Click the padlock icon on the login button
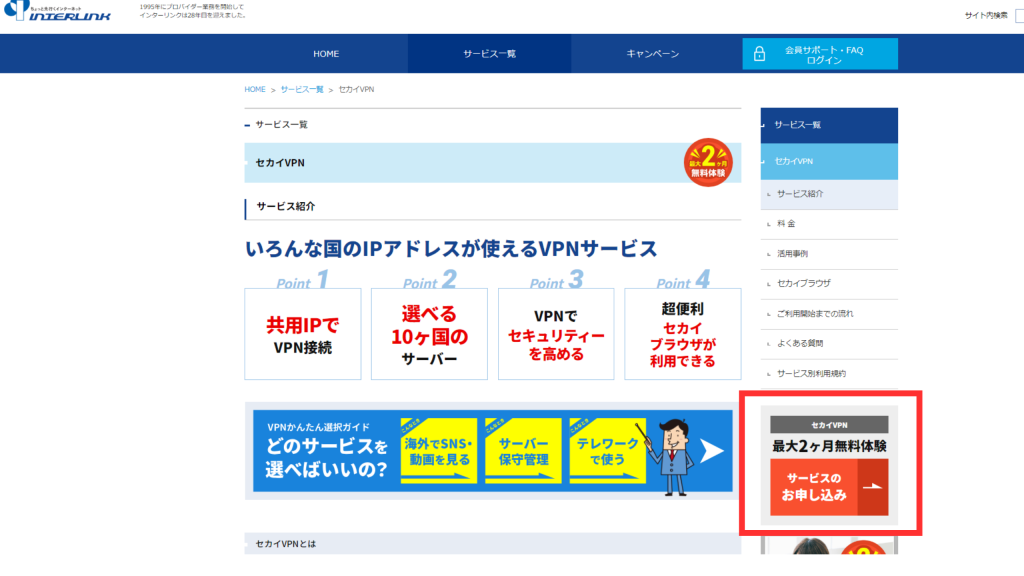This screenshot has width=1024, height=576. coord(759,54)
